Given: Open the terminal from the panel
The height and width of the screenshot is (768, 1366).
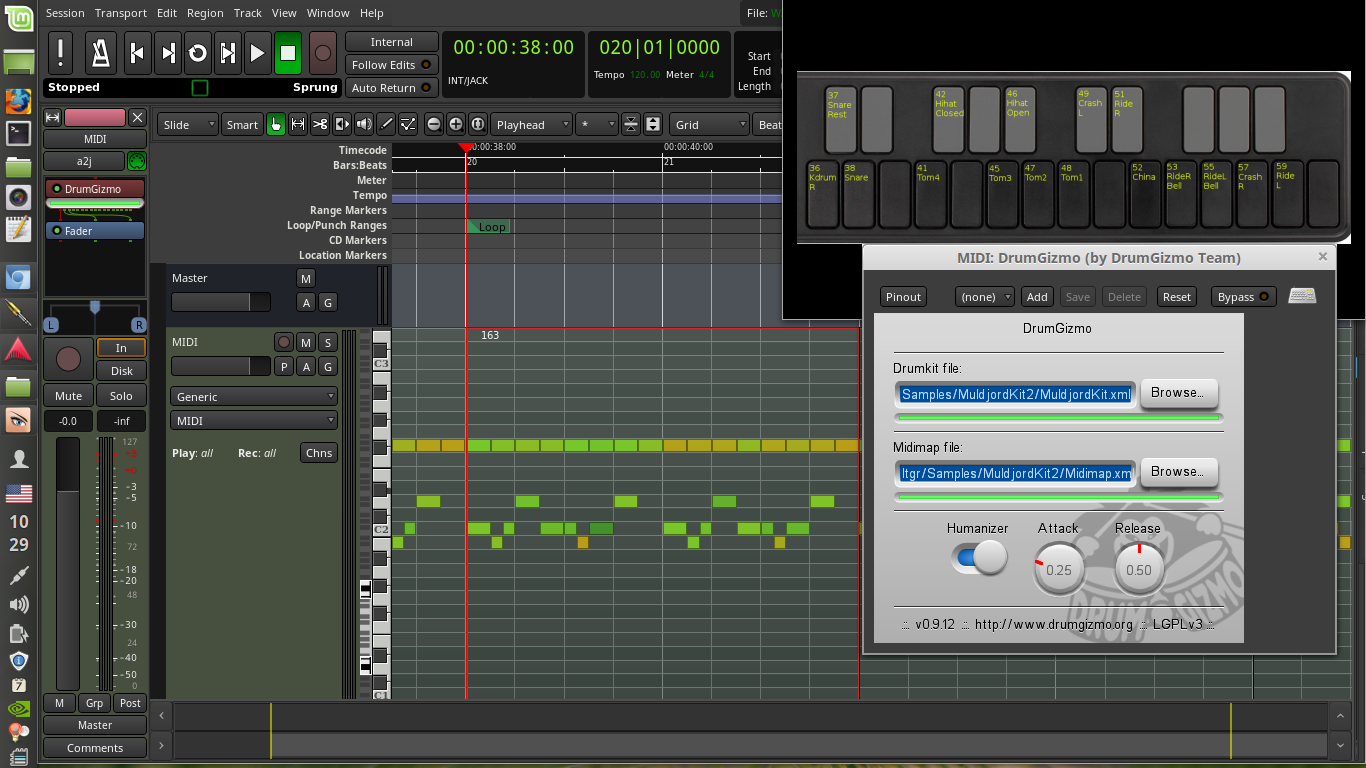Looking at the screenshot, I should [x=18, y=133].
